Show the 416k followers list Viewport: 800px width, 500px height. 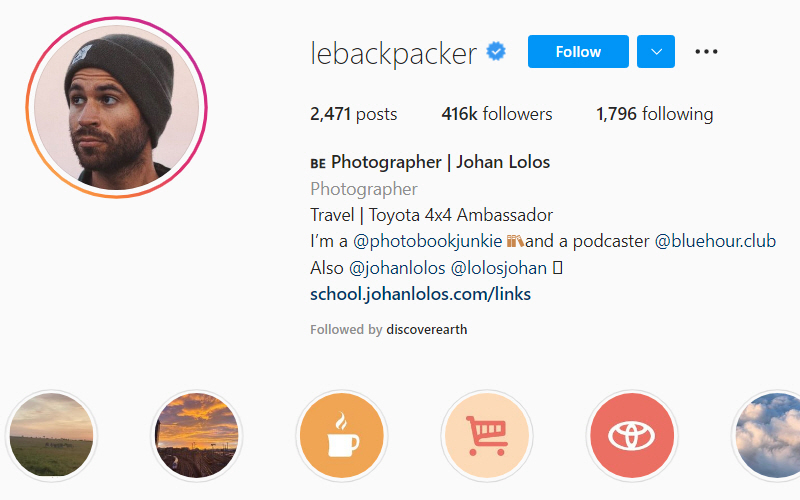pyautogui.click(x=496, y=114)
